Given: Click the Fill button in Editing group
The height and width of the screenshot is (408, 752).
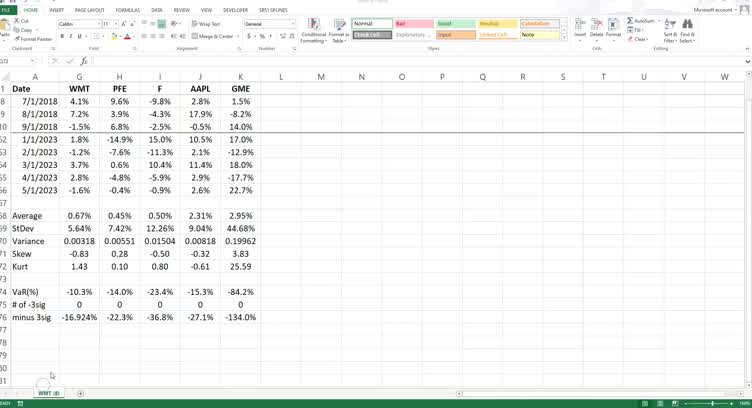Looking at the screenshot, I should pos(635,30).
